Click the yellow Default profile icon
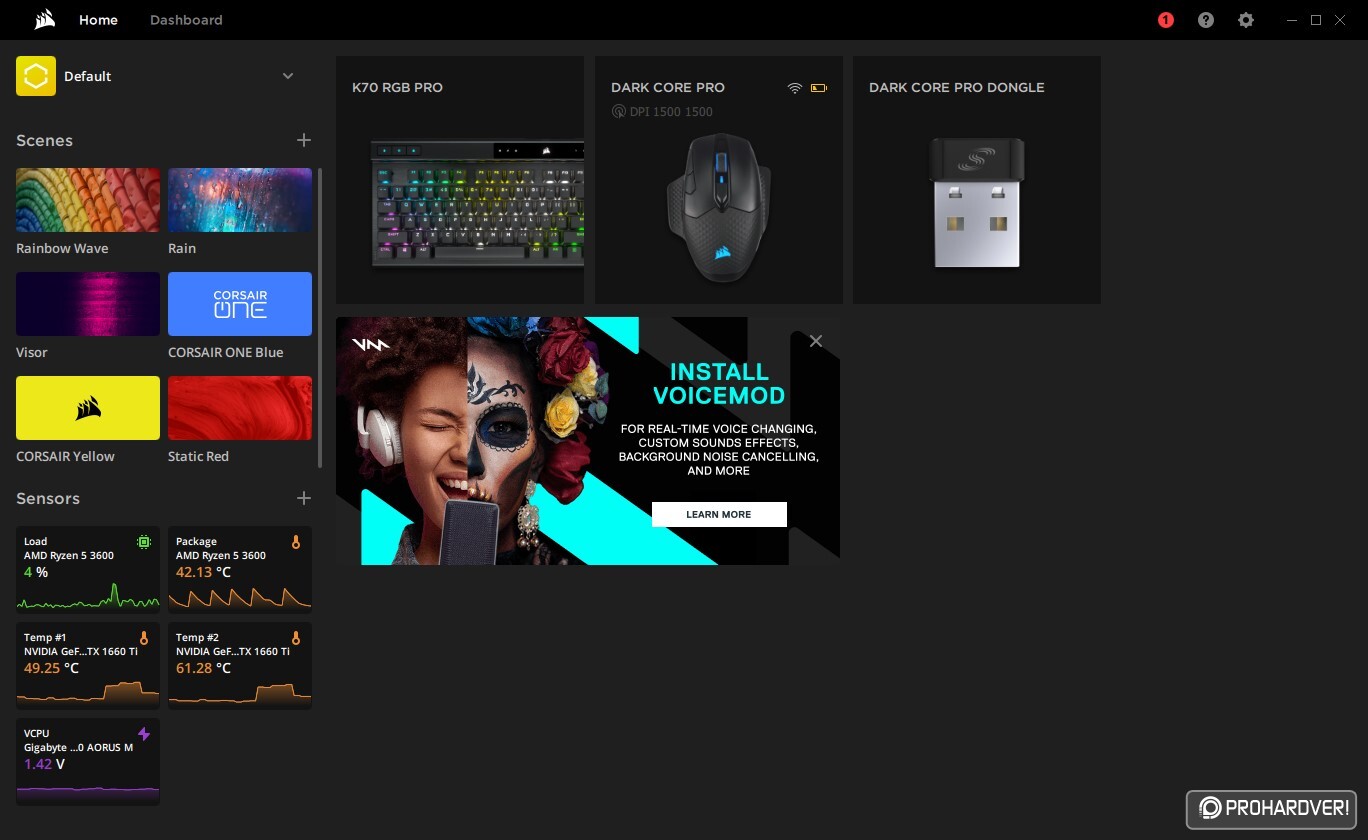The height and width of the screenshot is (840, 1368). point(36,76)
